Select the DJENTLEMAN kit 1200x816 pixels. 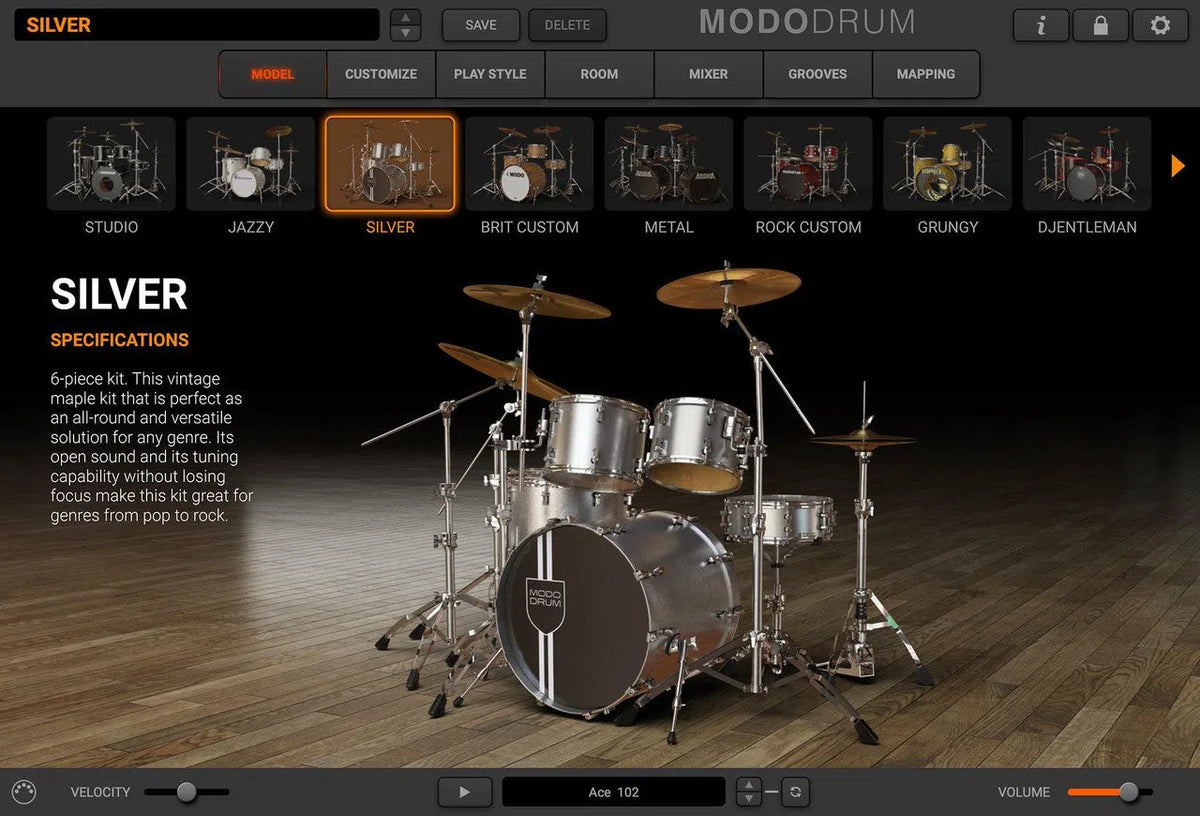pyautogui.click(x=1086, y=164)
